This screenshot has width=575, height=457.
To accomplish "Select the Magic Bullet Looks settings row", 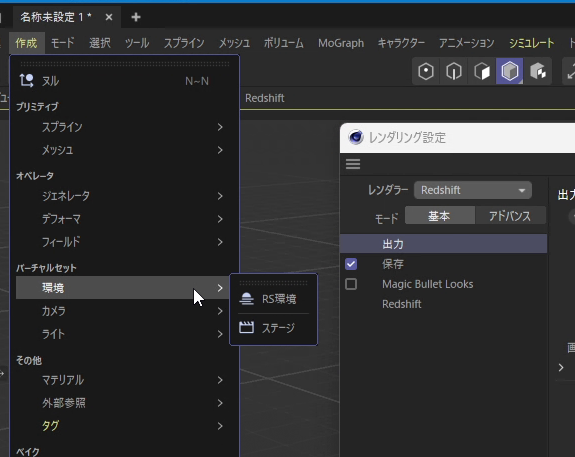I will (444, 284).
